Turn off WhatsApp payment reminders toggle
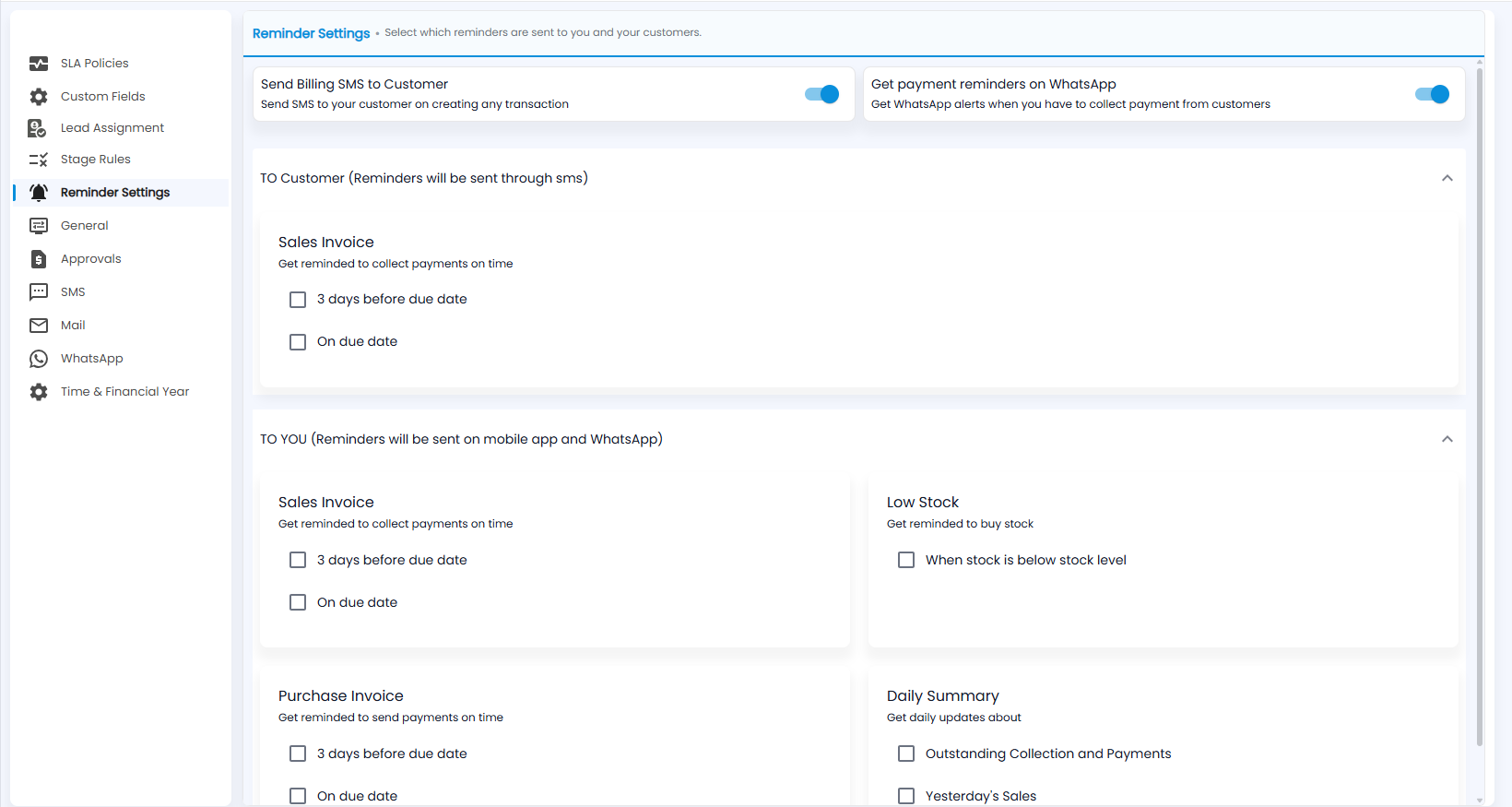Viewport: 1512px width, 807px height. click(x=1432, y=94)
